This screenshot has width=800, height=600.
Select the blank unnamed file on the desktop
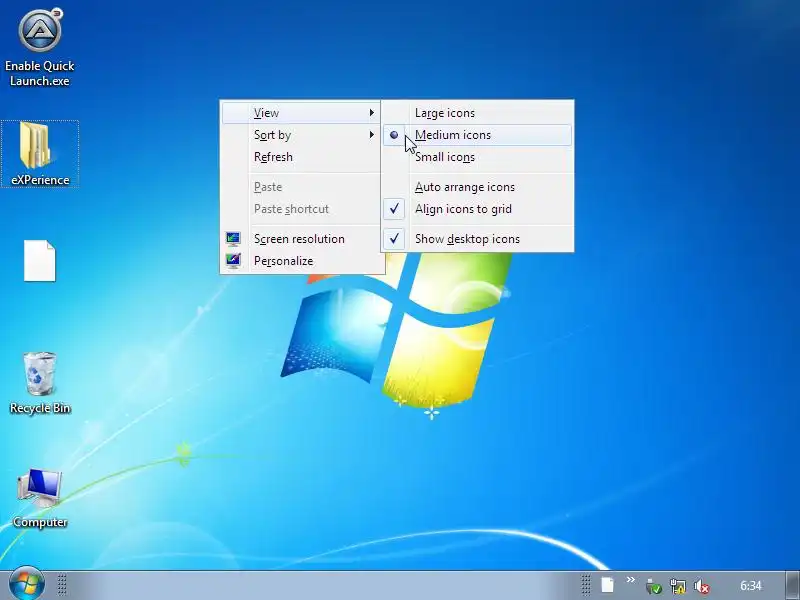[40, 261]
